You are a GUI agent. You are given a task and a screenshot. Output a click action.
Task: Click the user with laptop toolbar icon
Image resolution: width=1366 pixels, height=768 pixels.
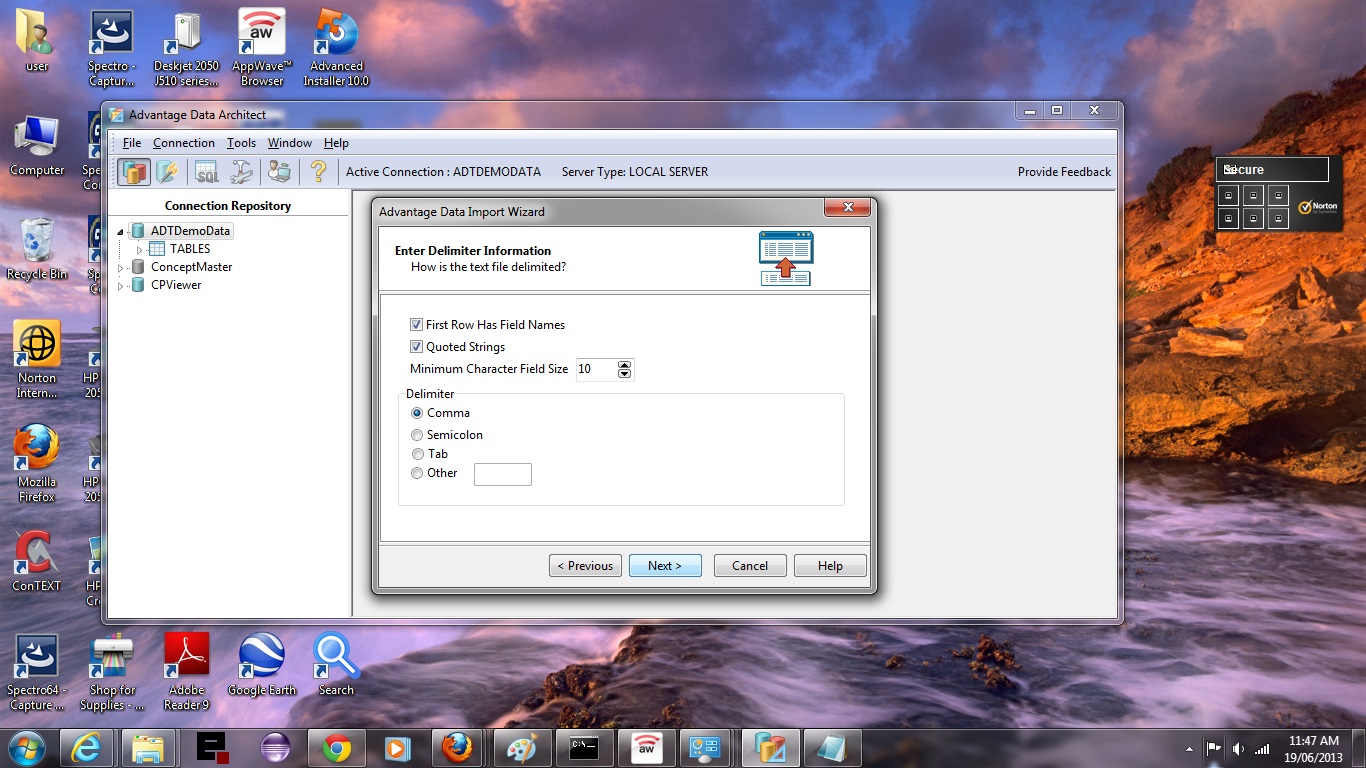coord(279,172)
